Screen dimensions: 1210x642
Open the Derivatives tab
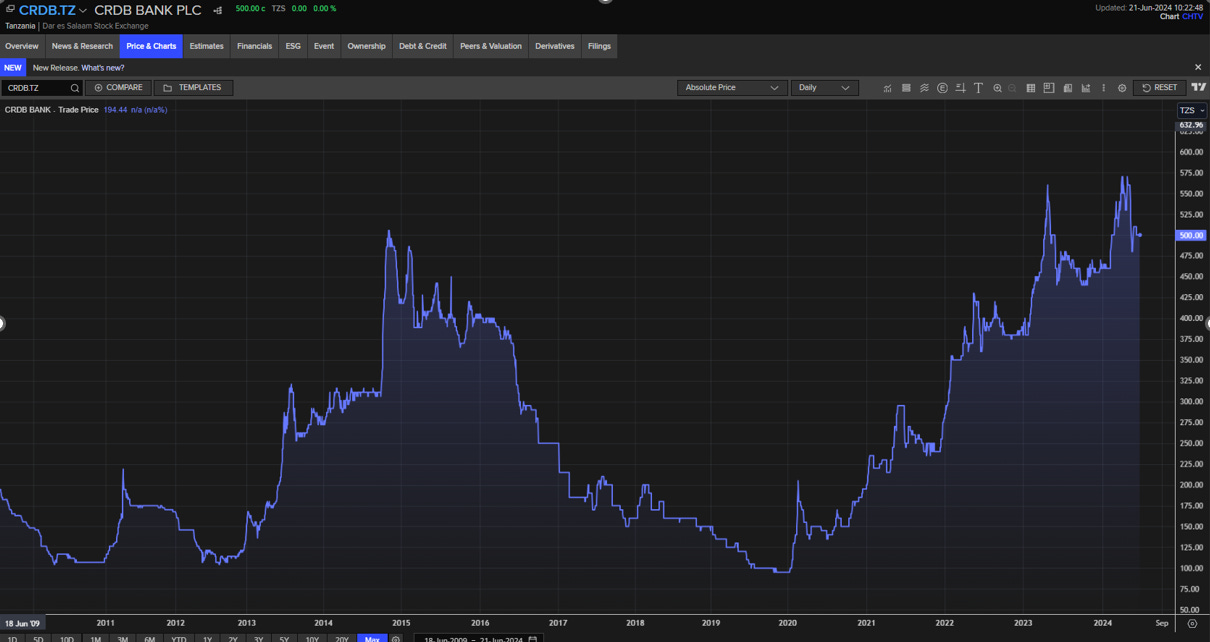pyautogui.click(x=555, y=46)
